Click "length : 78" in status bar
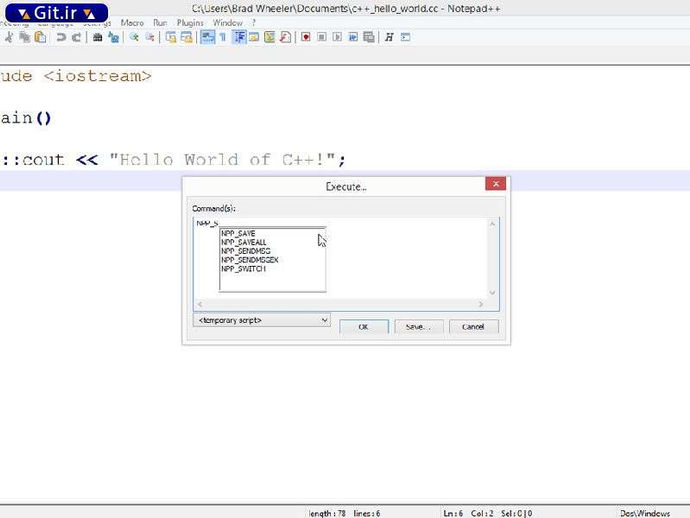The width and height of the screenshot is (690, 518). (327, 513)
